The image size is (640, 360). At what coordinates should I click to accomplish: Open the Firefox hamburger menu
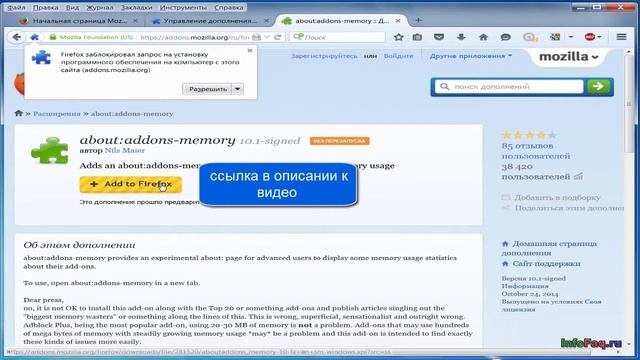click(x=621, y=37)
